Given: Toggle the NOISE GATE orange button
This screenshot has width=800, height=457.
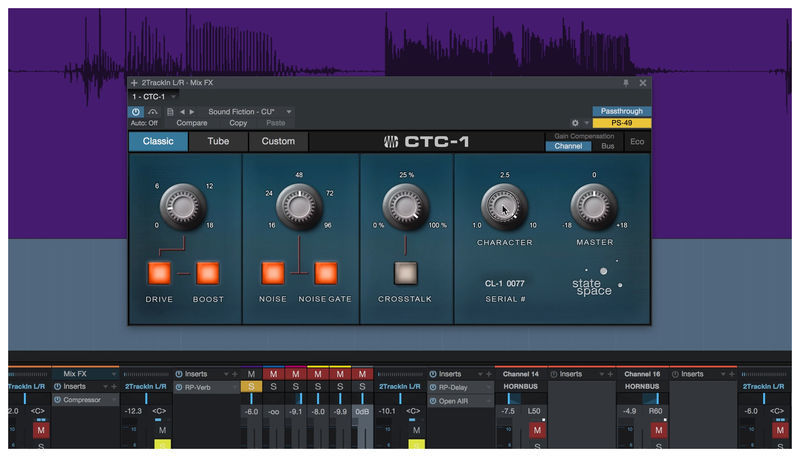Looking at the screenshot, I should (x=326, y=273).
